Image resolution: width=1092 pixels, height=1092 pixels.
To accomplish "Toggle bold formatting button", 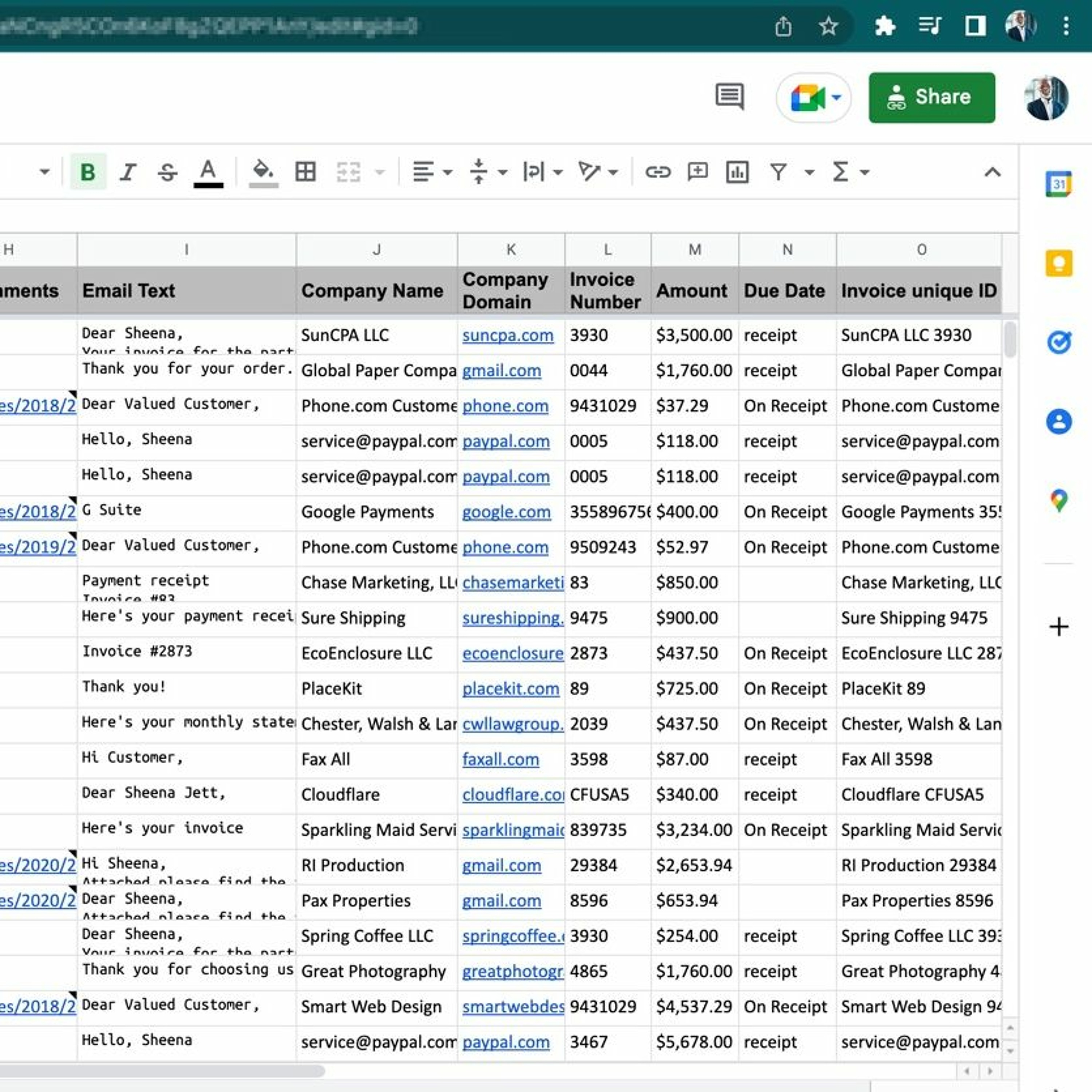I will click(88, 172).
